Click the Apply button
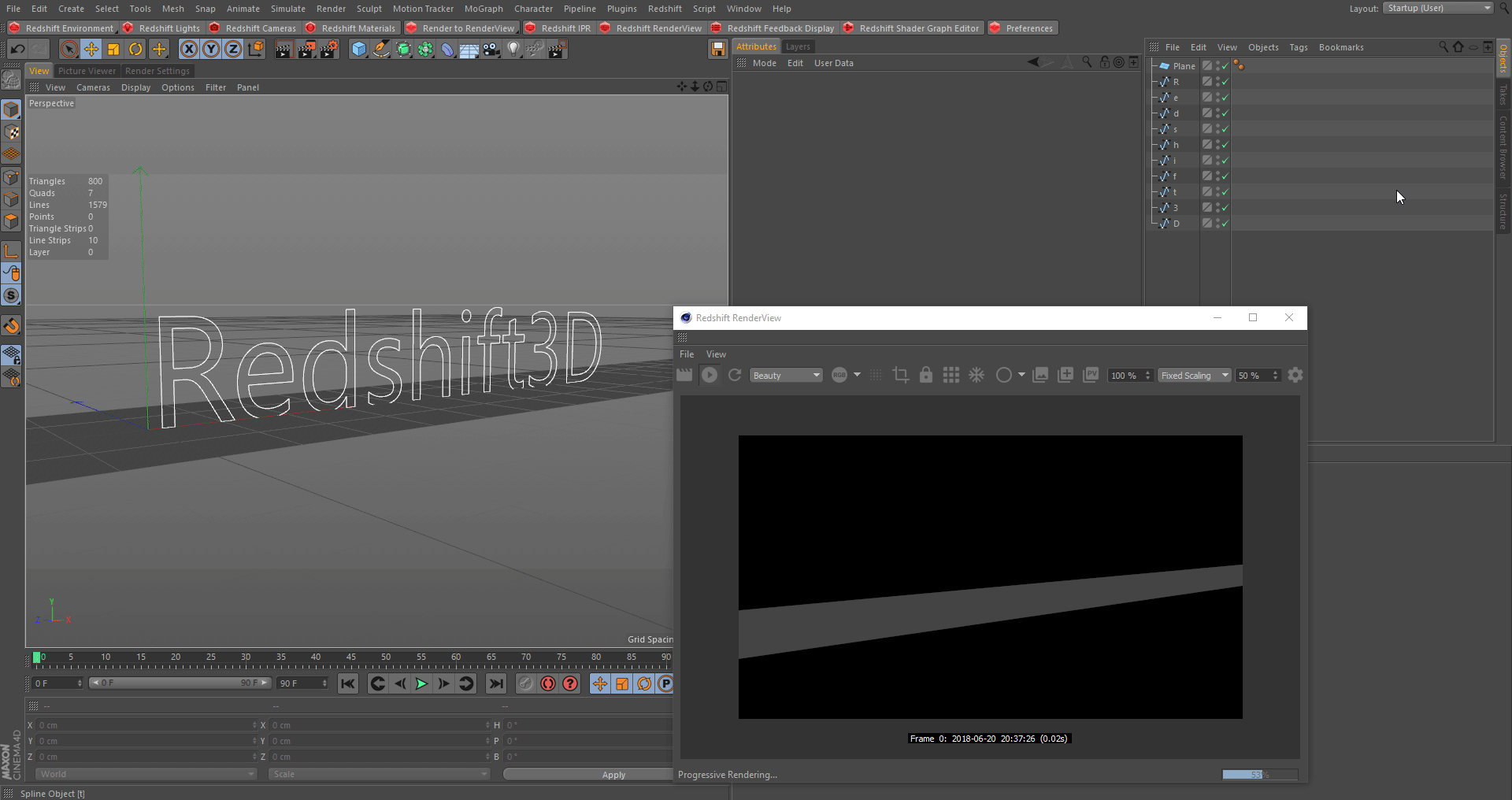 588,775
